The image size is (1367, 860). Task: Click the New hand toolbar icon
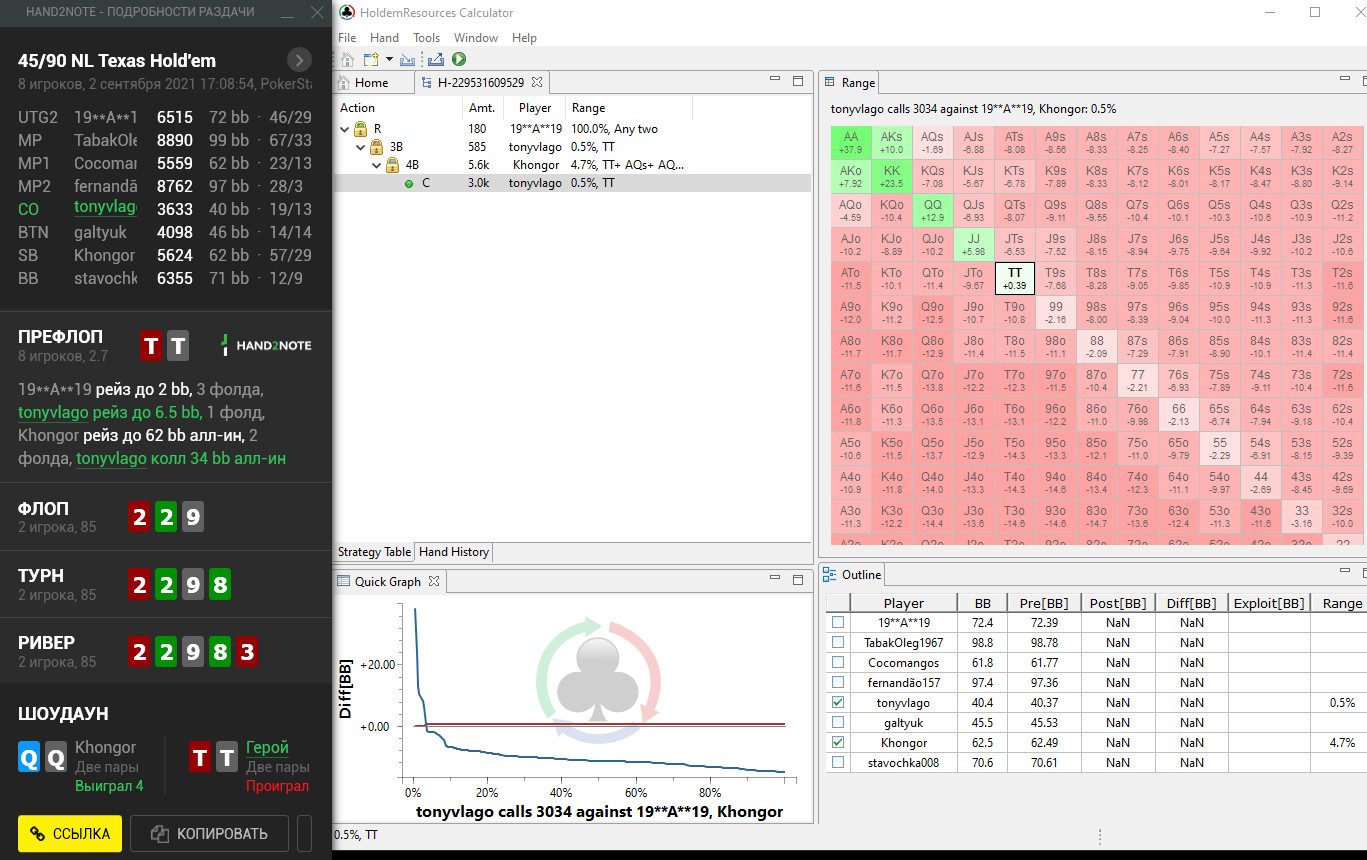tap(372, 60)
